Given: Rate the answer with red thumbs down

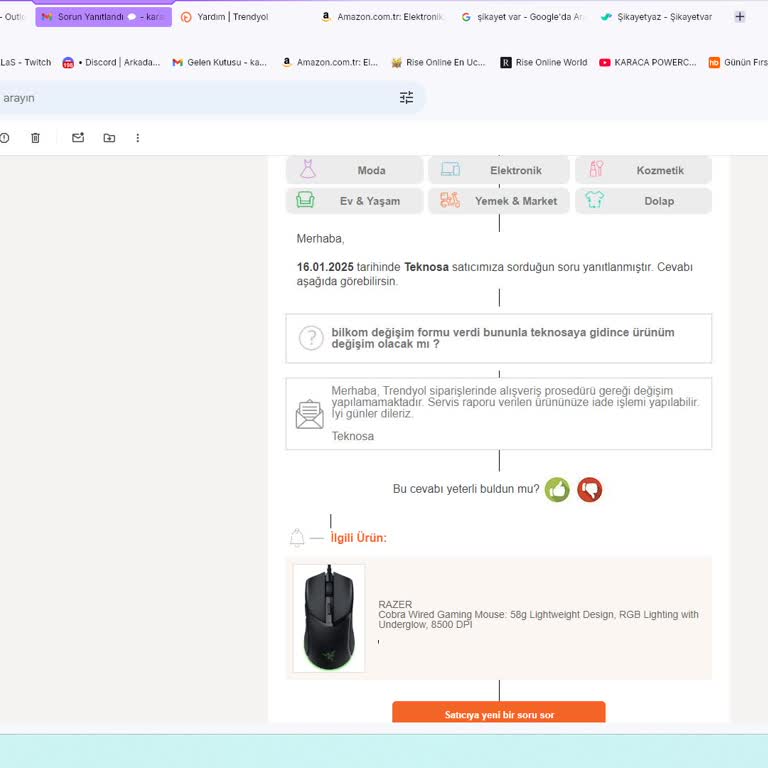Looking at the screenshot, I should point(590,489).
